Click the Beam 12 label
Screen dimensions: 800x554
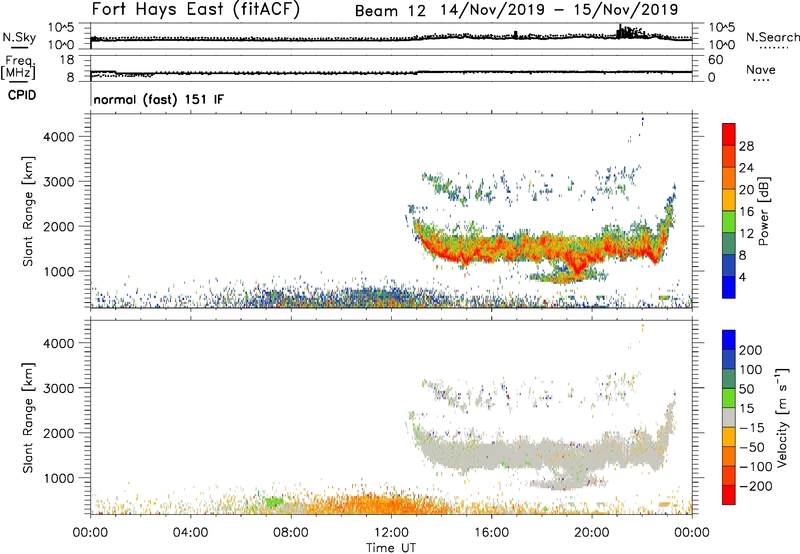pos(390,11)
